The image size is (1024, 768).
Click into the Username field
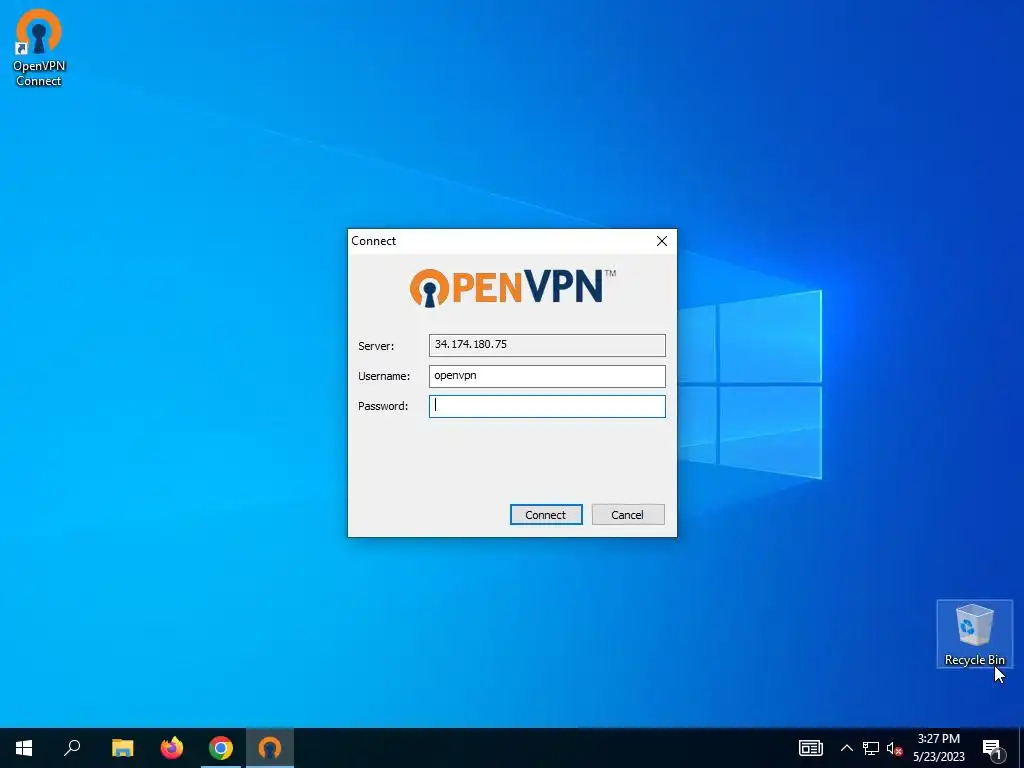pyautogui.click(x=547, y=376)
